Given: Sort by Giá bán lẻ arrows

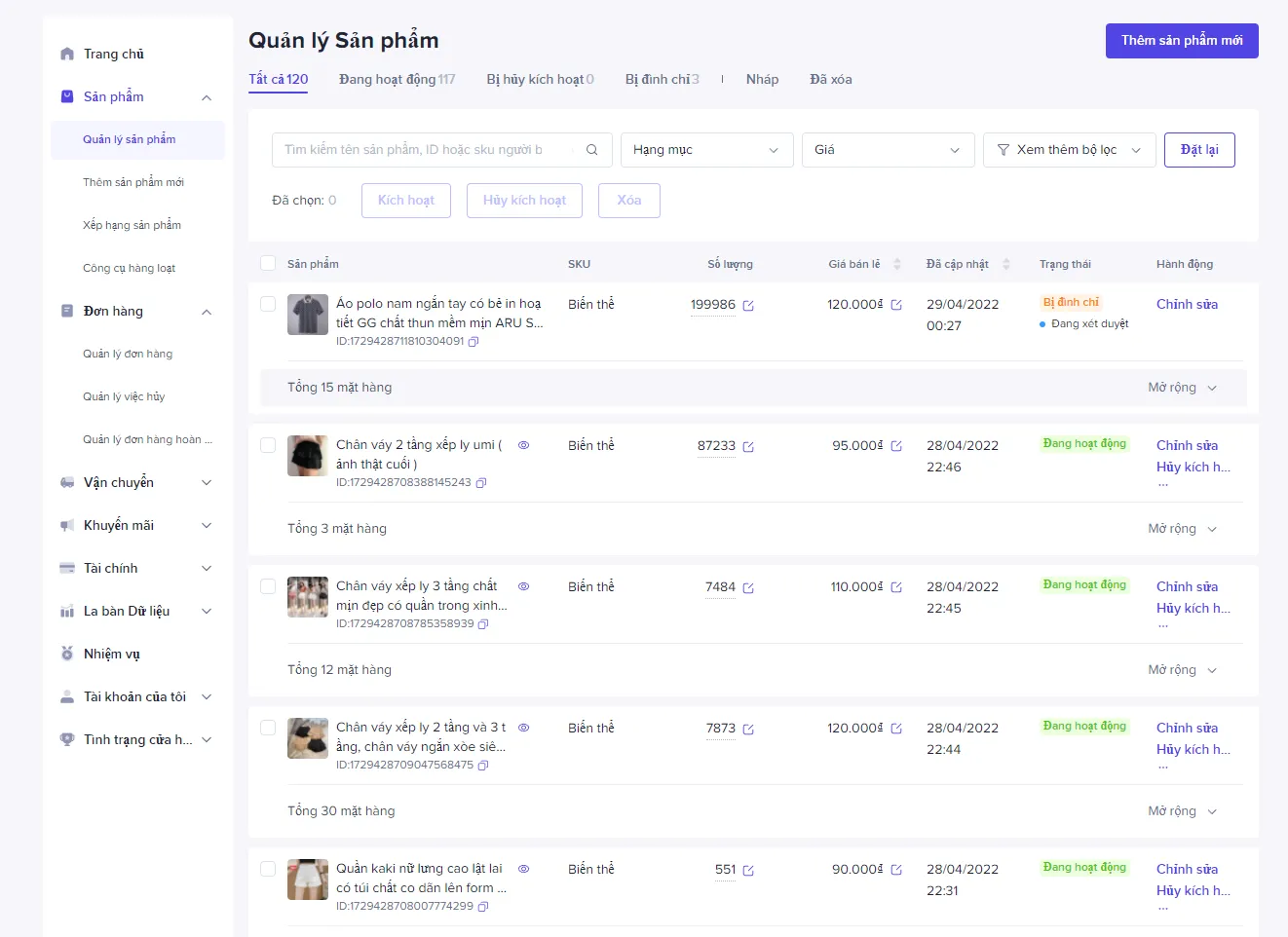Looking at the screenshot, I should click(x=897, y=264).
